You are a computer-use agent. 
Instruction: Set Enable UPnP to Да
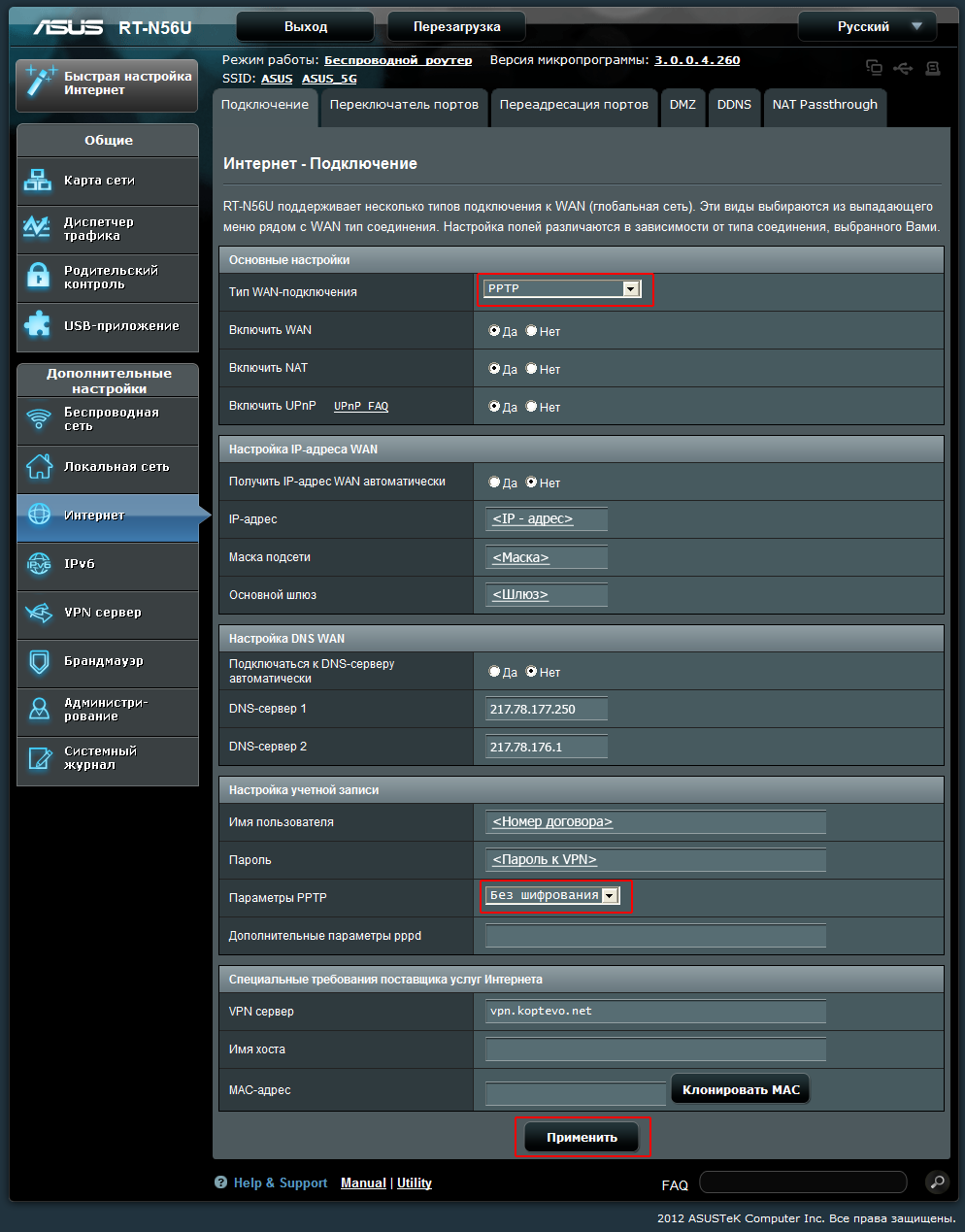pos(494,406)
